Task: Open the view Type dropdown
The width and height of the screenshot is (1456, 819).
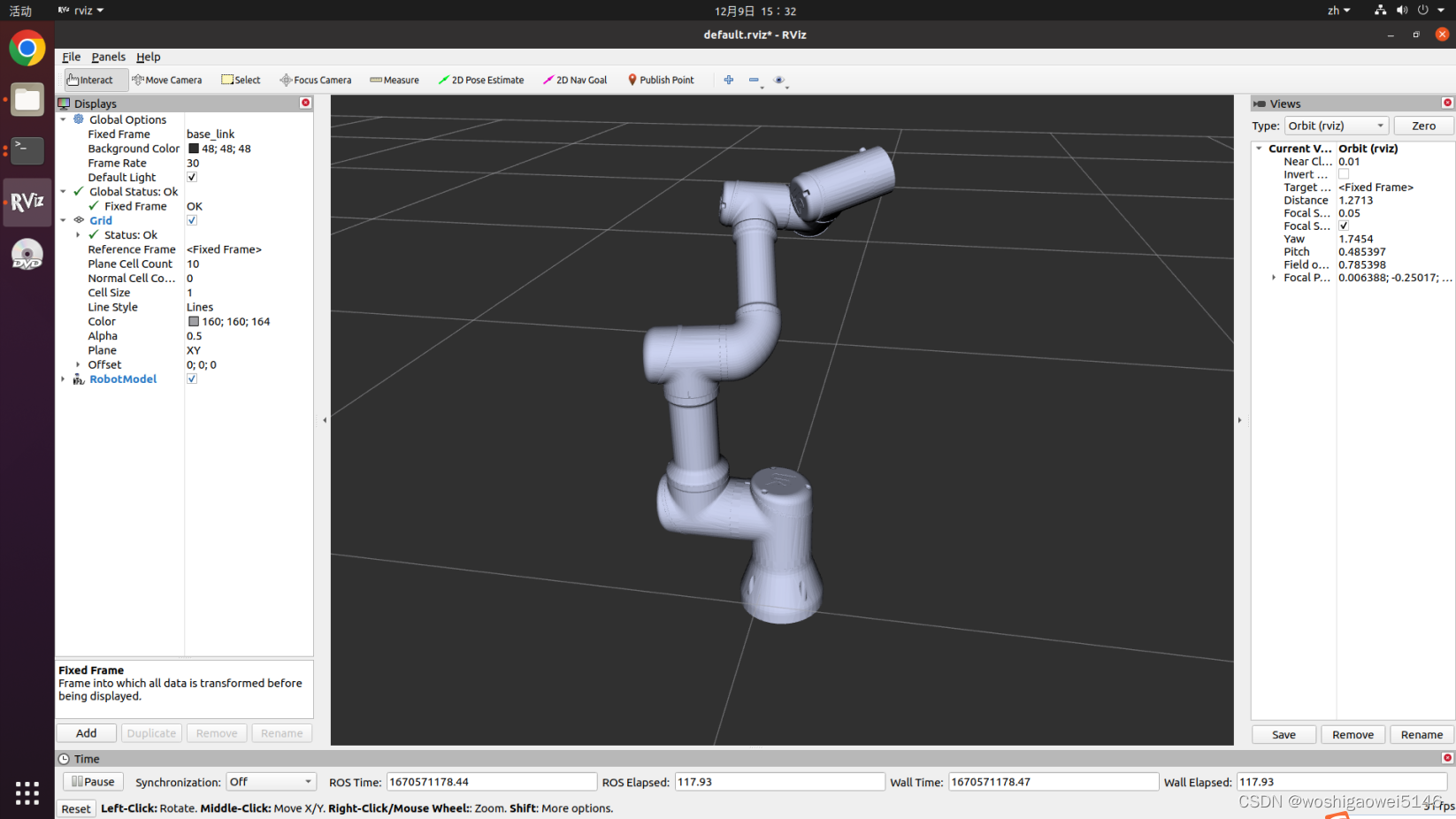Action: click(x=1336, y=126)
